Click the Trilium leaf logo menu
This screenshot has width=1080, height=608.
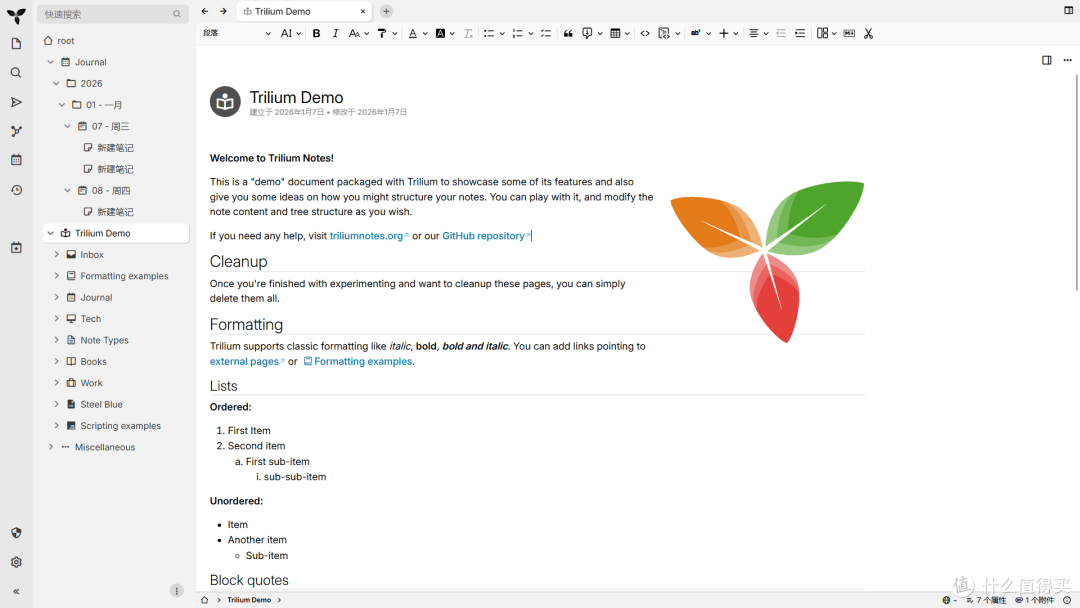click(16, 14)
